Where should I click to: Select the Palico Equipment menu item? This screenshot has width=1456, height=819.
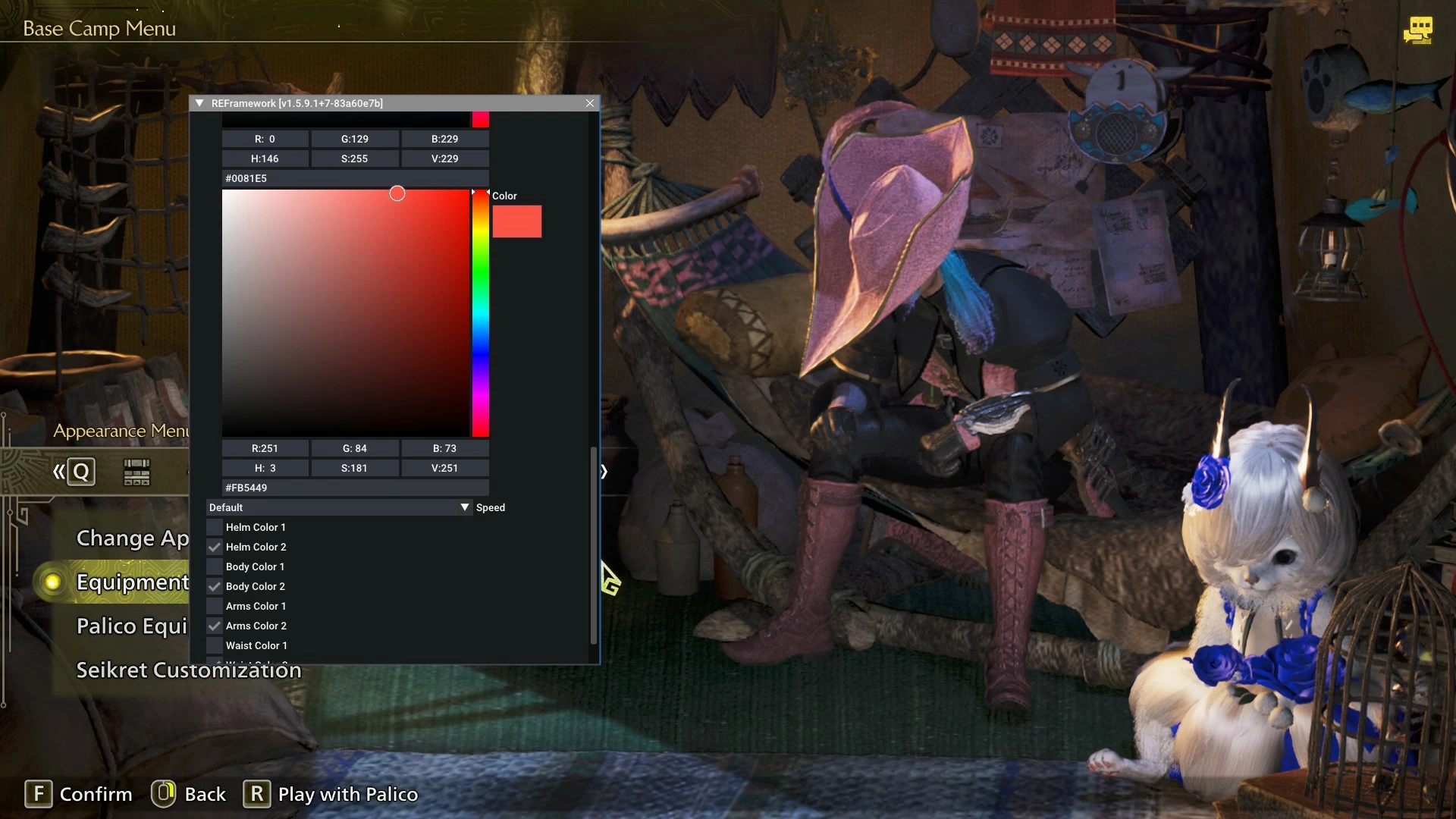132,626
